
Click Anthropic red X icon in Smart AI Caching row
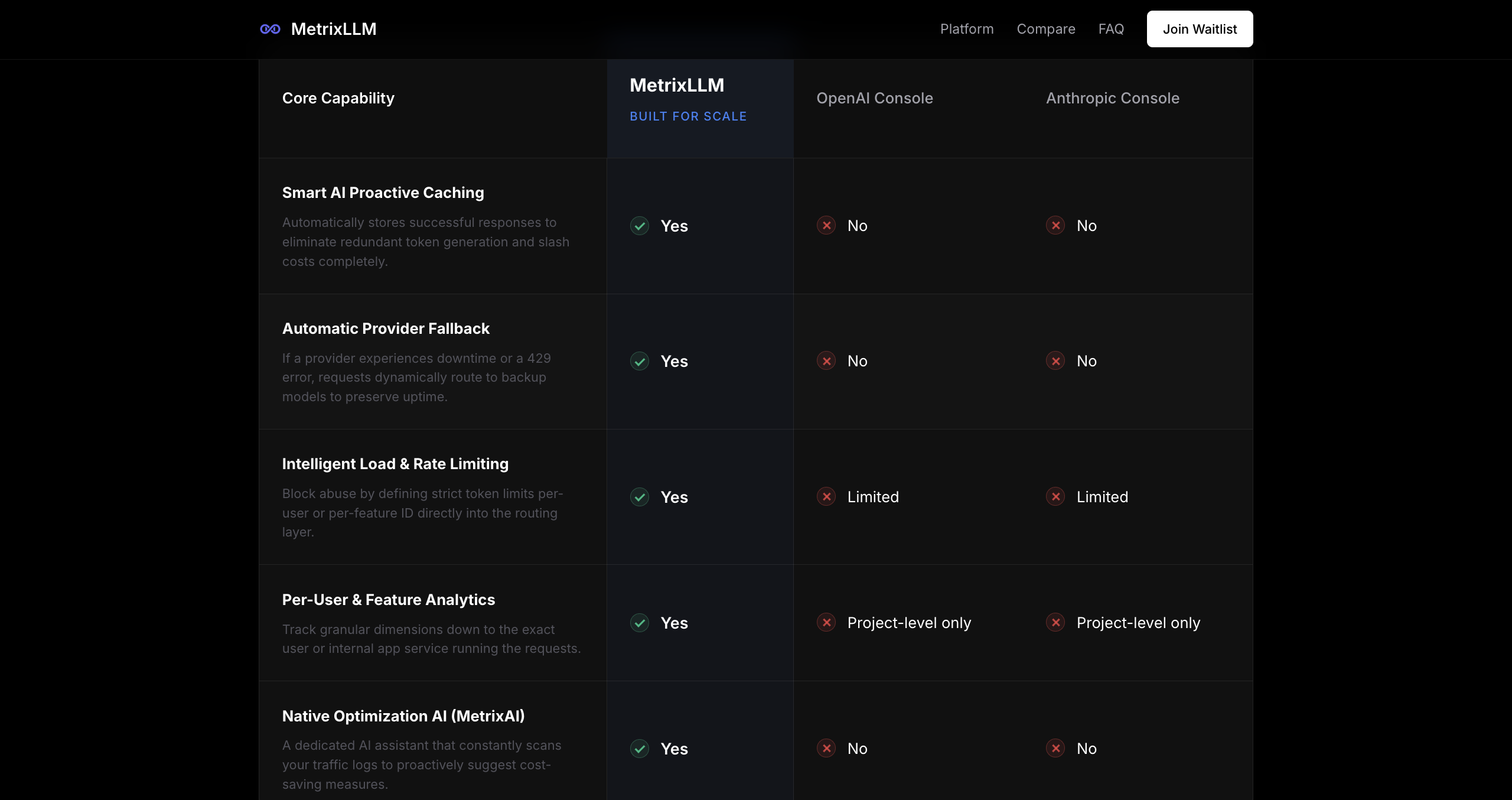pyautogui.click(x=1055, y=225)
